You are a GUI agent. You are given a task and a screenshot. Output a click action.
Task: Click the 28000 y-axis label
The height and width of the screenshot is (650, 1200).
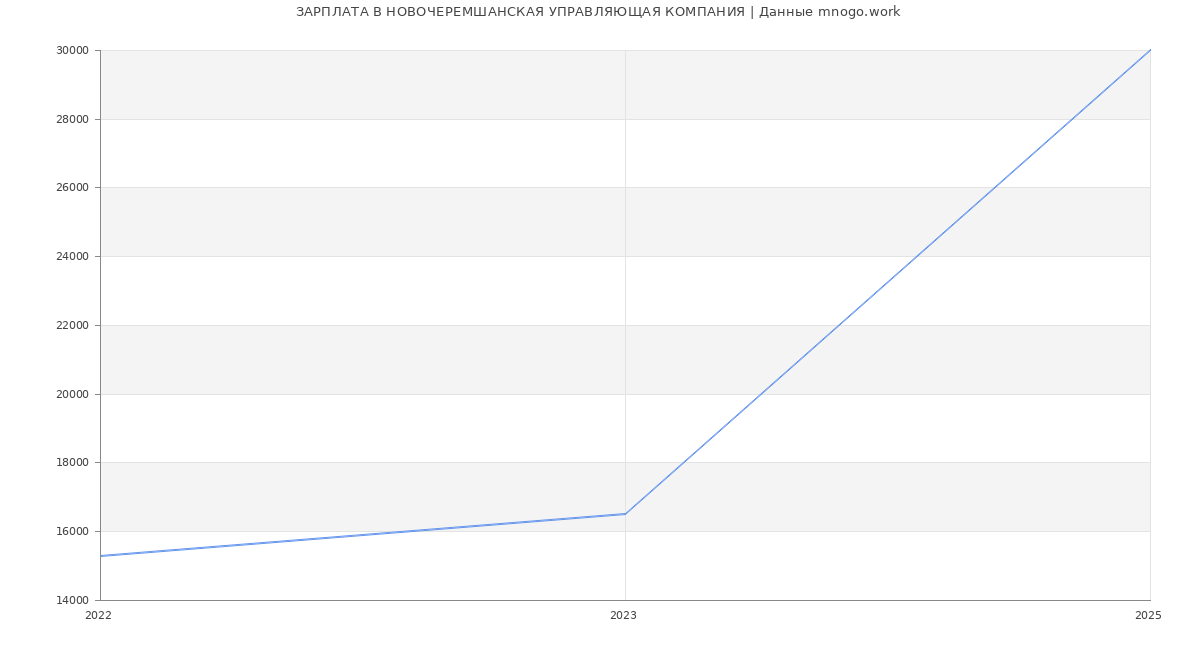point(74,119)
